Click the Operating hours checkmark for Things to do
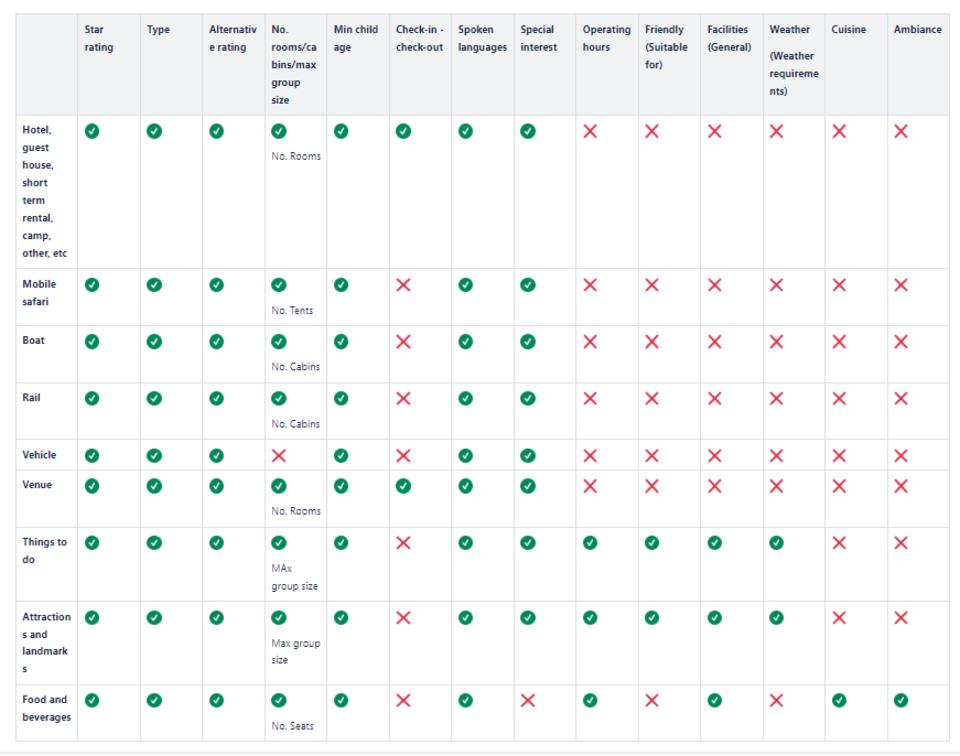This screenshot has height=756, width=960. coord(590,543)
